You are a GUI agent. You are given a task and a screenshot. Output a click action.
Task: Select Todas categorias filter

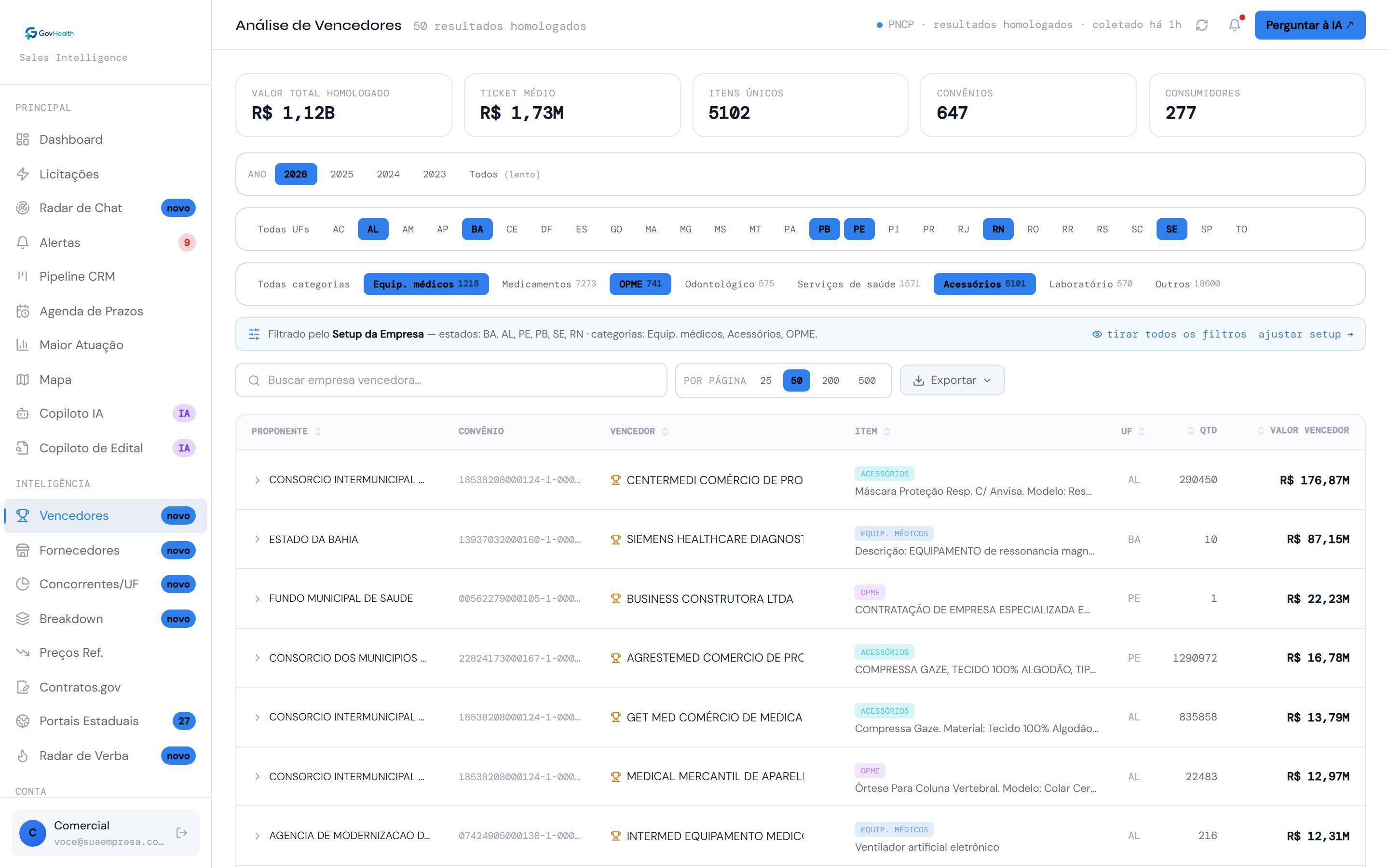[x=304, y=284]
